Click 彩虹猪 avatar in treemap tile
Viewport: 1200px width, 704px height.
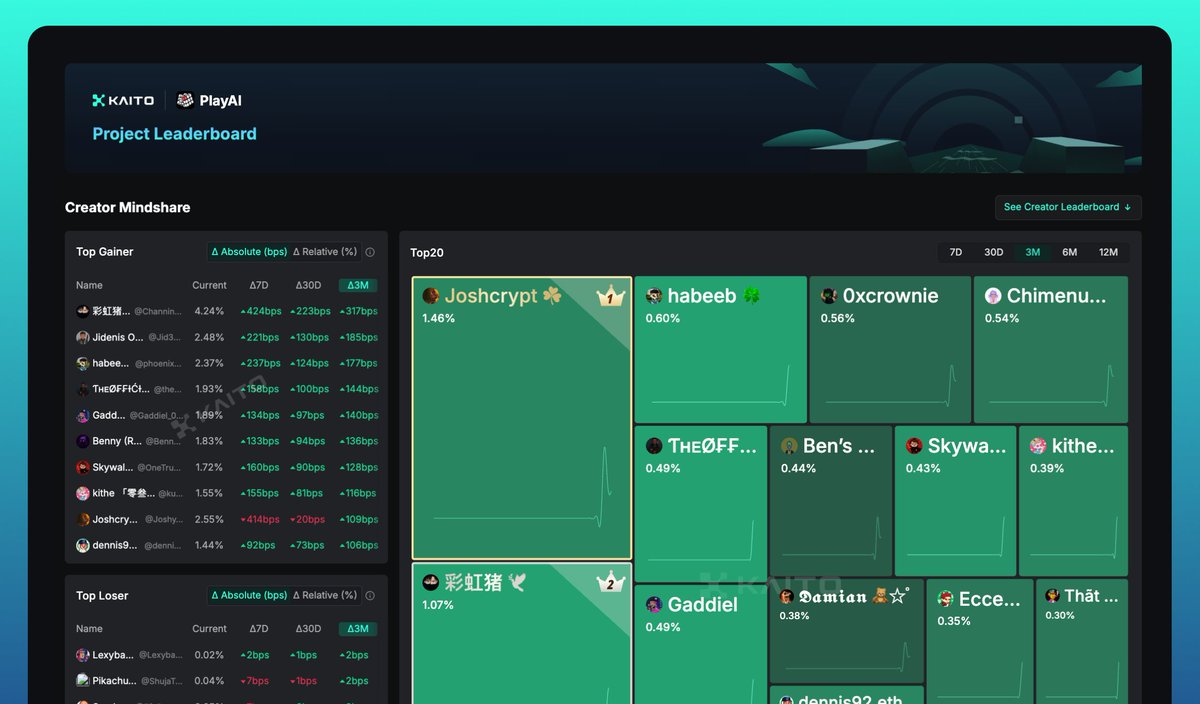(x=431, y=582)
